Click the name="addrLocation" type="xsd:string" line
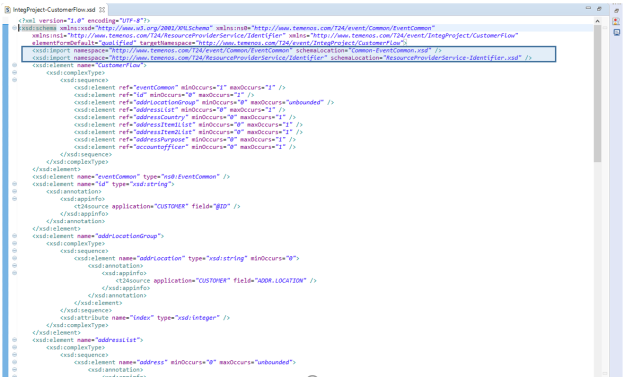Screen dimensions: 624x377 pyautogui.click(x=187, y=258)
